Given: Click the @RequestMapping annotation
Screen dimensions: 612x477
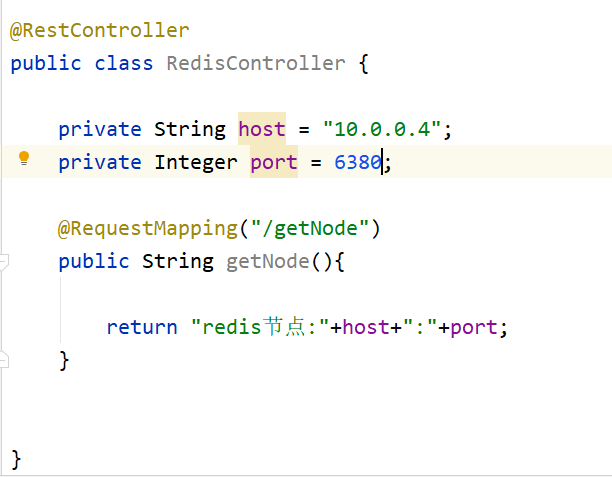Looking at the screenshot, I should [x=148, y=228].
